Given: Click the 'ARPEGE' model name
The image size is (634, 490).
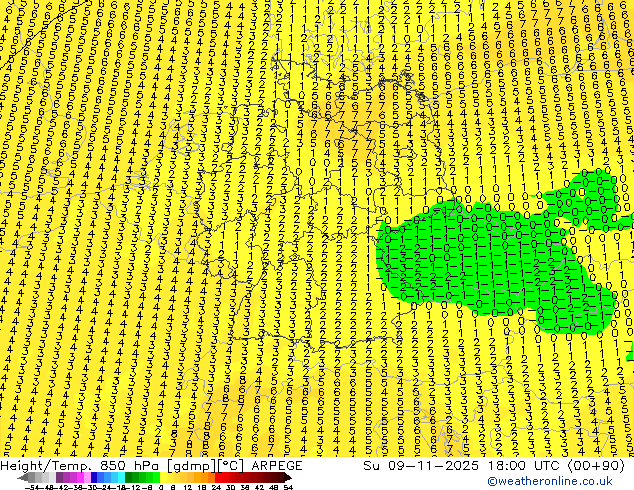Looking at the screenshot, I should click(277, 465).
